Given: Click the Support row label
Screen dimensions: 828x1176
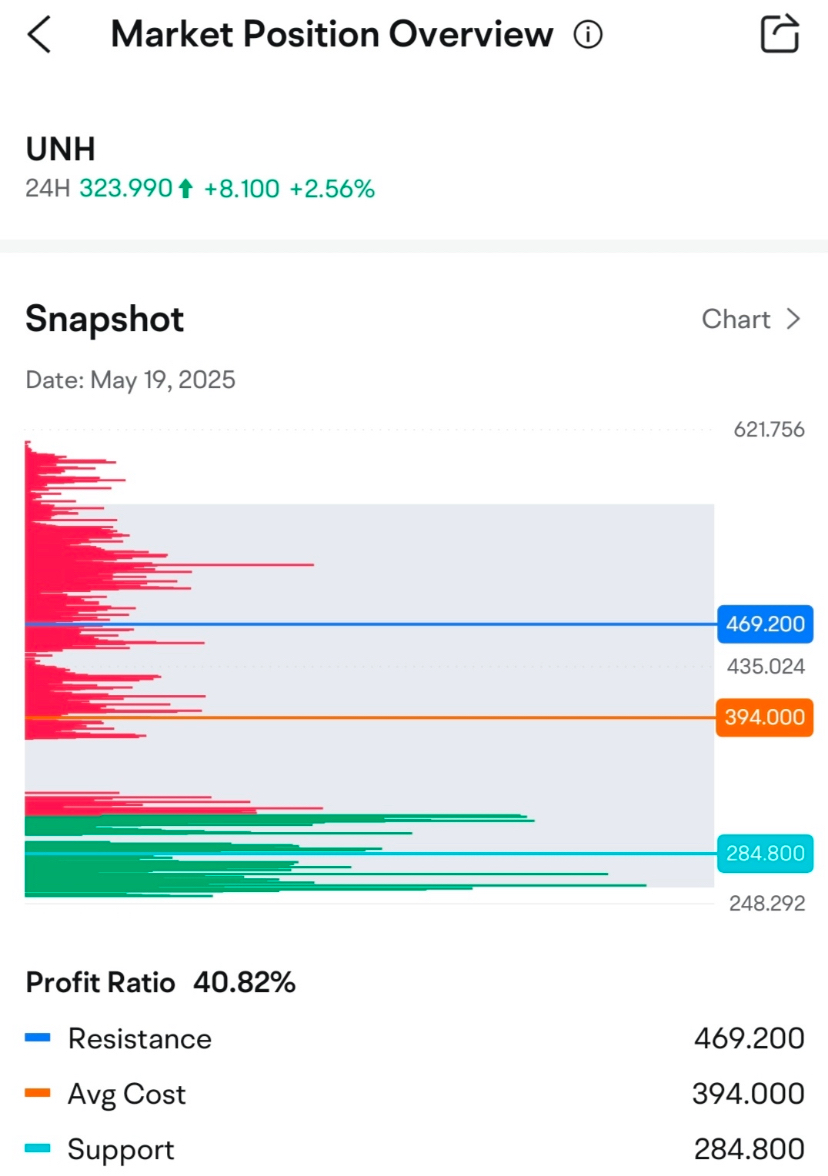Looking at the screenshot, I should point(121,1149).
